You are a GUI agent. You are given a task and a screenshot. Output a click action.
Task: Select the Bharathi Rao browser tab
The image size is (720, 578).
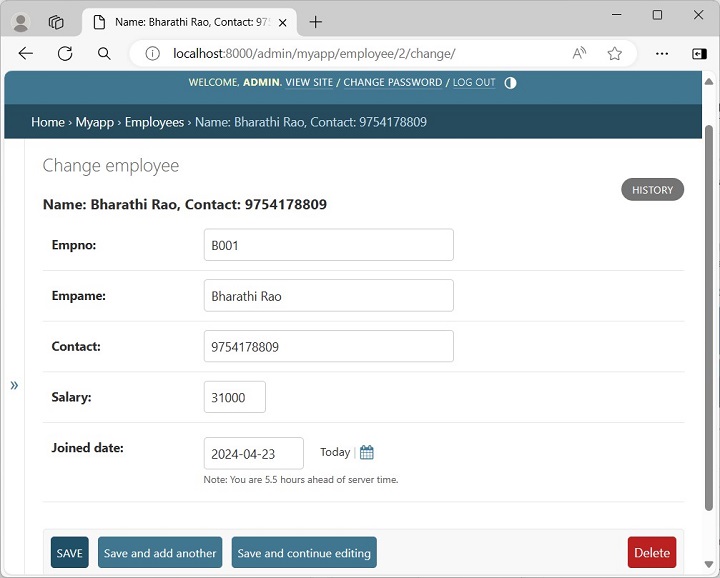[x=189, y=22]
